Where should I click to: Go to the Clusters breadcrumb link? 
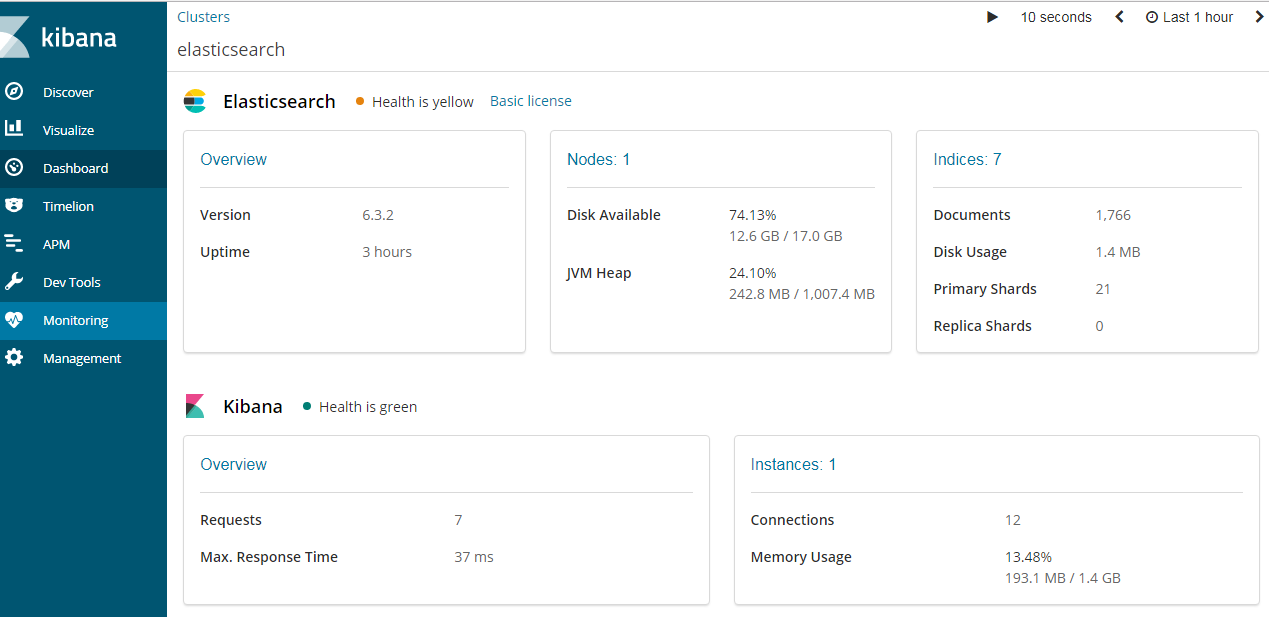coord(203,17)
